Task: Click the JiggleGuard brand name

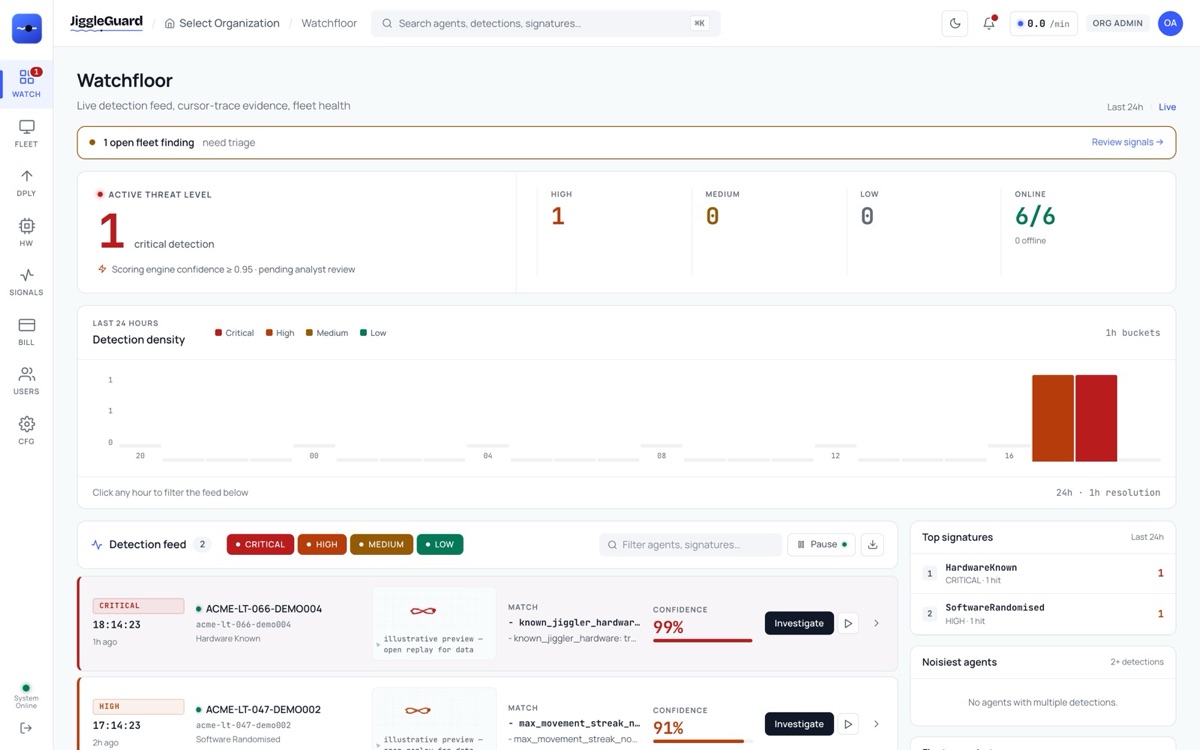Action: click(106, 22)
